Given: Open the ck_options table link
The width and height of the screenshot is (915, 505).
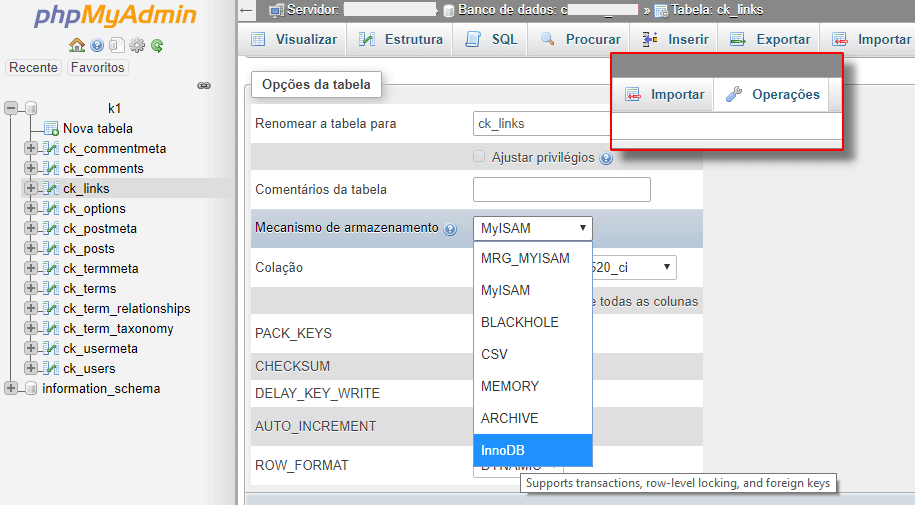Looking at the screenshot, I should [x=94, y=208].
